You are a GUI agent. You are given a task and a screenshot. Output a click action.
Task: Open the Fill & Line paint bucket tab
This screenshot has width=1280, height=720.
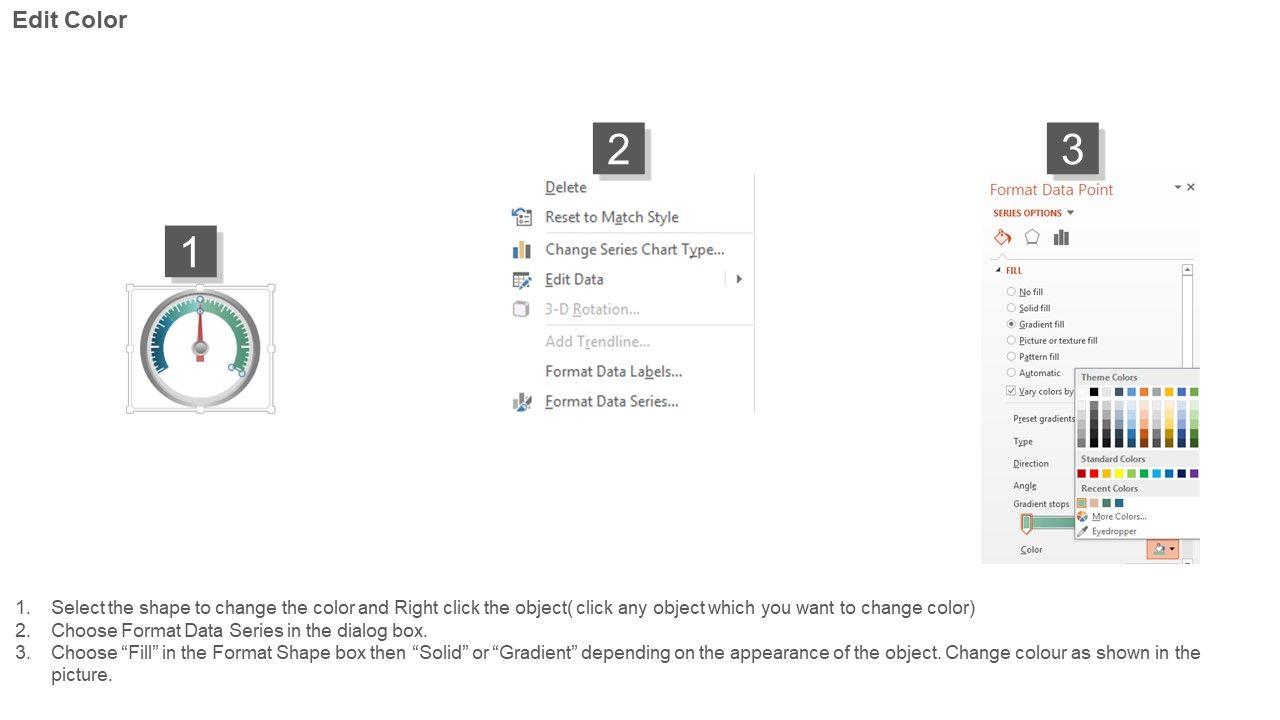(1002, 238)
